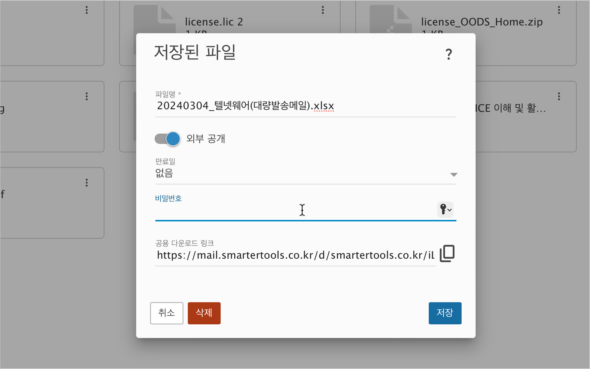Screen dimensions: 590x369
Task: Toggle the 외부 공개 switch
Action: (x=167, y=139)
